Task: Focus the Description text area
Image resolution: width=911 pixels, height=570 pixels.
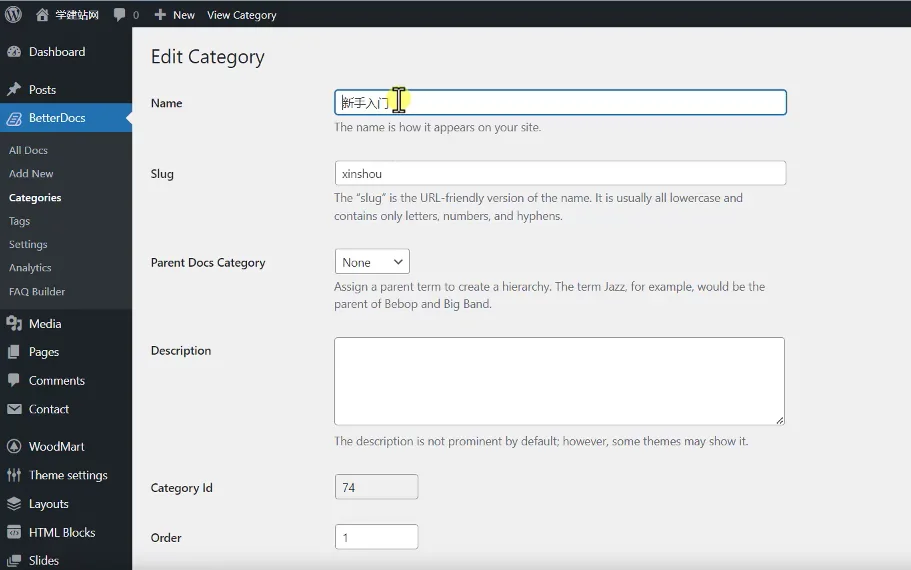Action: pos(559,381)
